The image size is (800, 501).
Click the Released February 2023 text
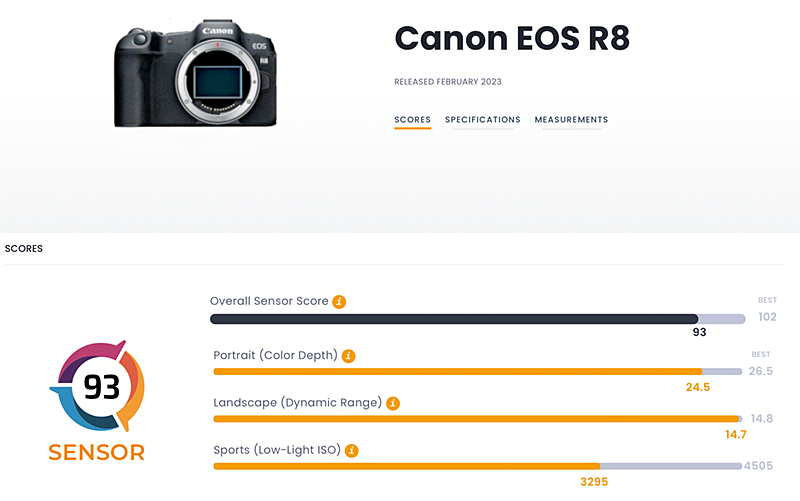(448, 81)
